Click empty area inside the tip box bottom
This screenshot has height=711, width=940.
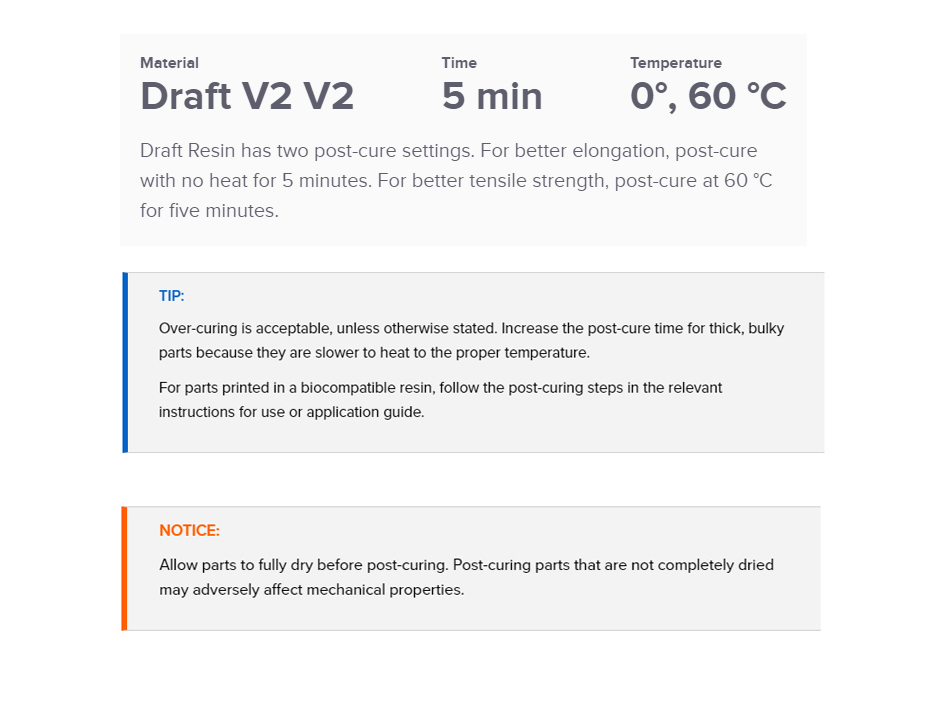pyautogui.click(x=474, y=436)
